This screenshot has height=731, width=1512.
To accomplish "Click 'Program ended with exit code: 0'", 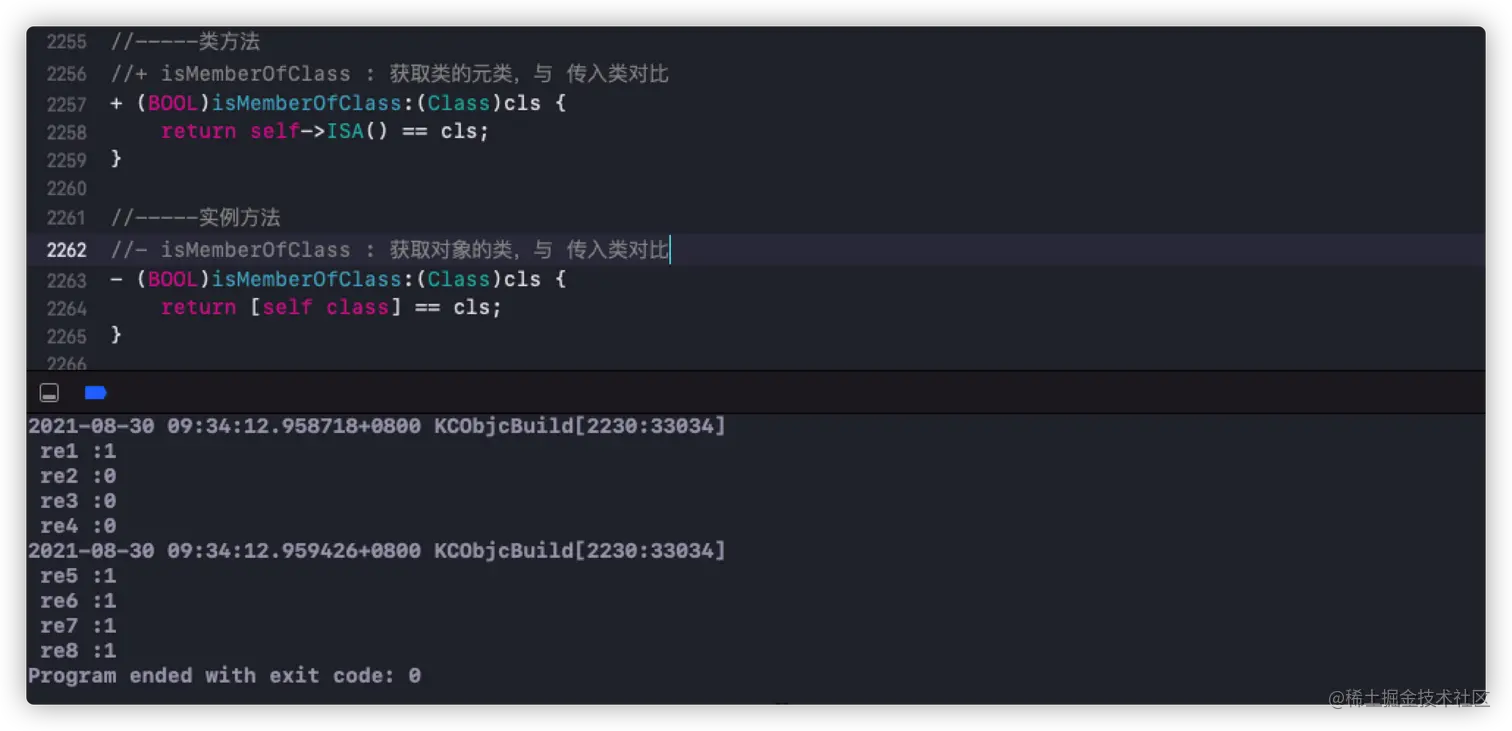I will [225, 676].
